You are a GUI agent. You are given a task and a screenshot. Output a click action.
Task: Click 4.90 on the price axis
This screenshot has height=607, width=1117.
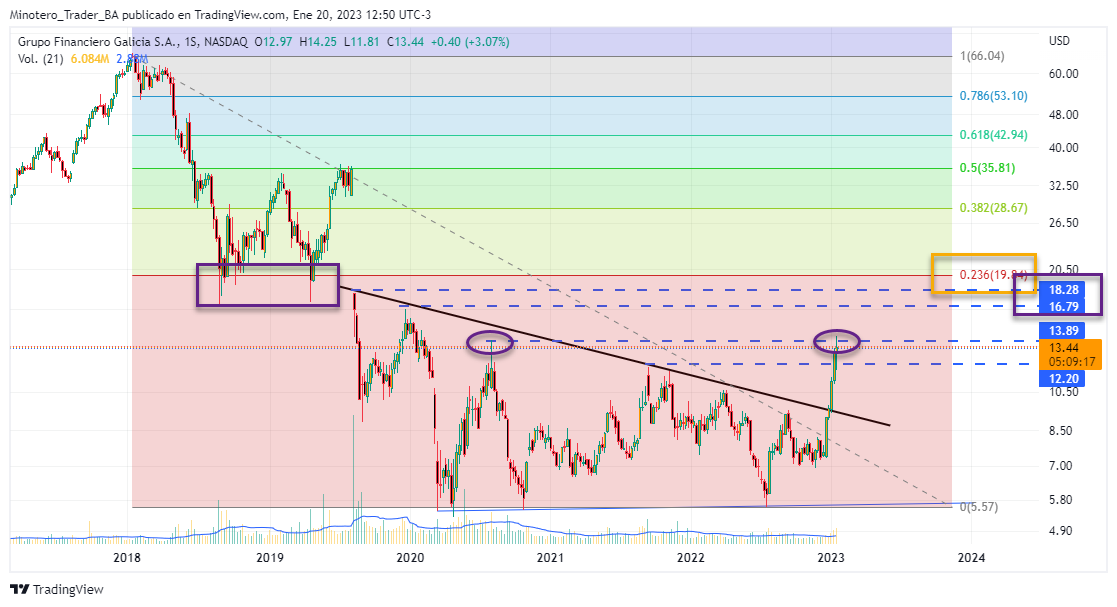click(x=1061, y=531)
